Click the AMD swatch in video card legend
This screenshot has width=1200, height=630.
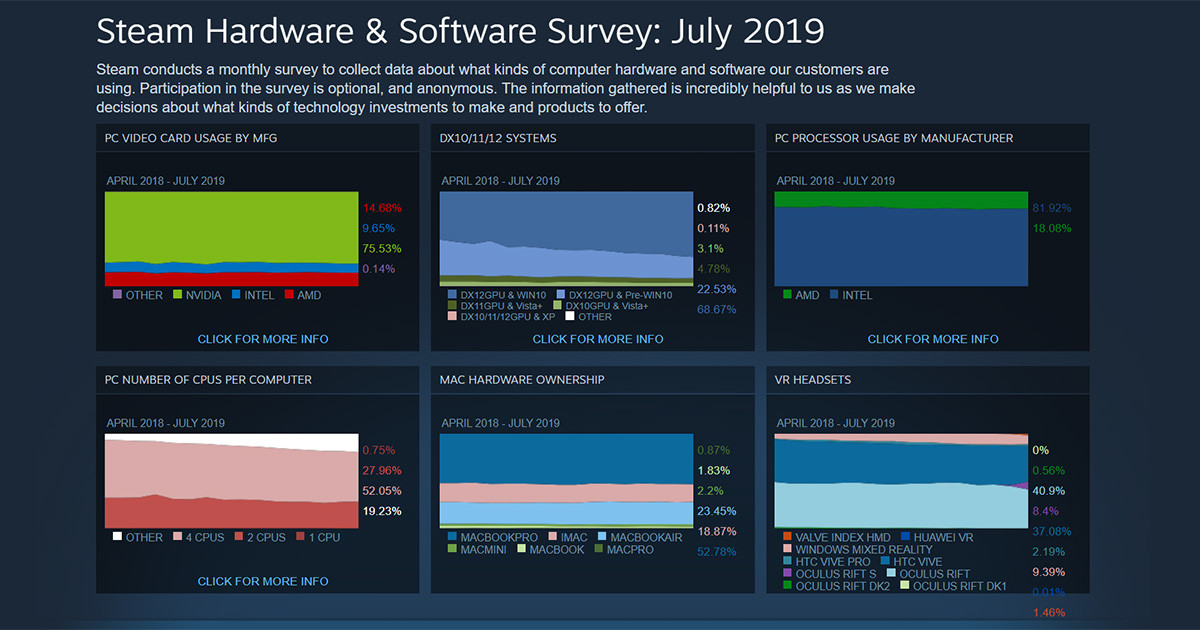289,295
